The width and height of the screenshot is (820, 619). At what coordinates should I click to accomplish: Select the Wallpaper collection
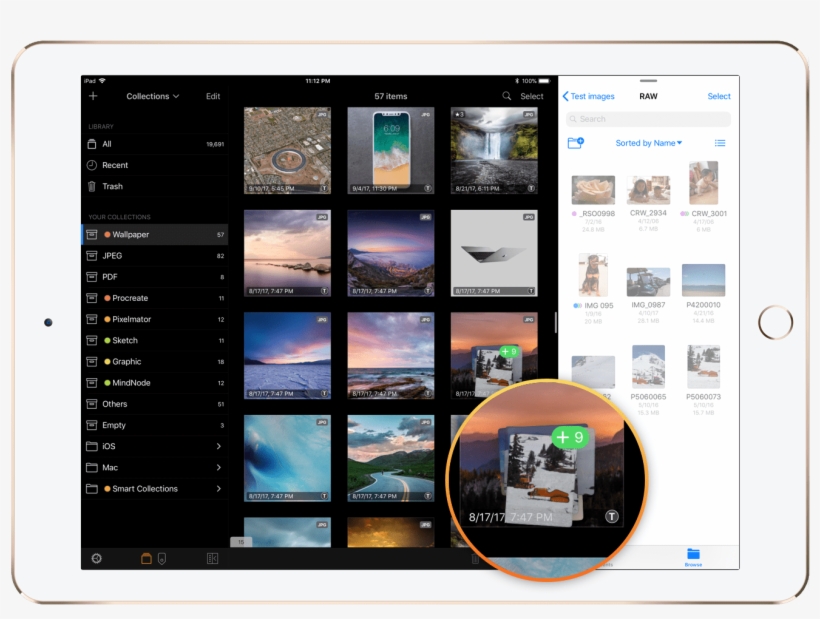click(x=155, y=234)
